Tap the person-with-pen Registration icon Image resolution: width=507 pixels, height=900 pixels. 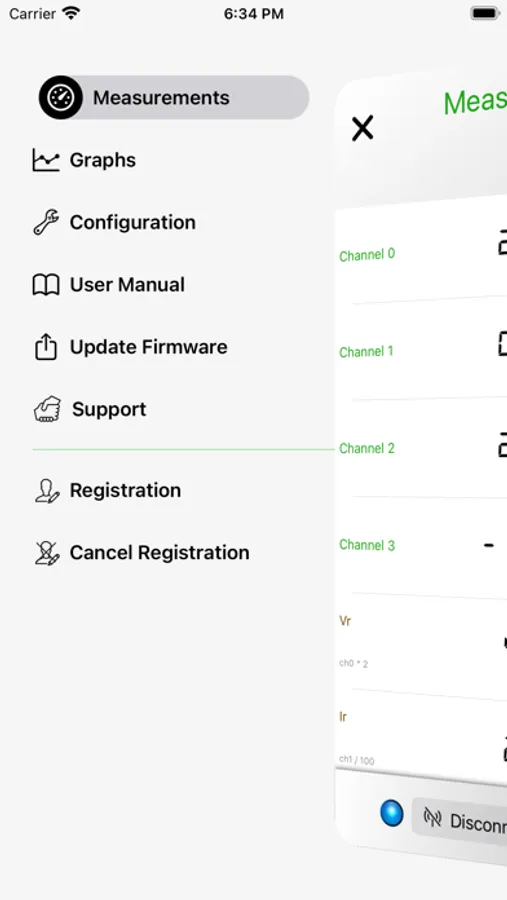point(47,491)
